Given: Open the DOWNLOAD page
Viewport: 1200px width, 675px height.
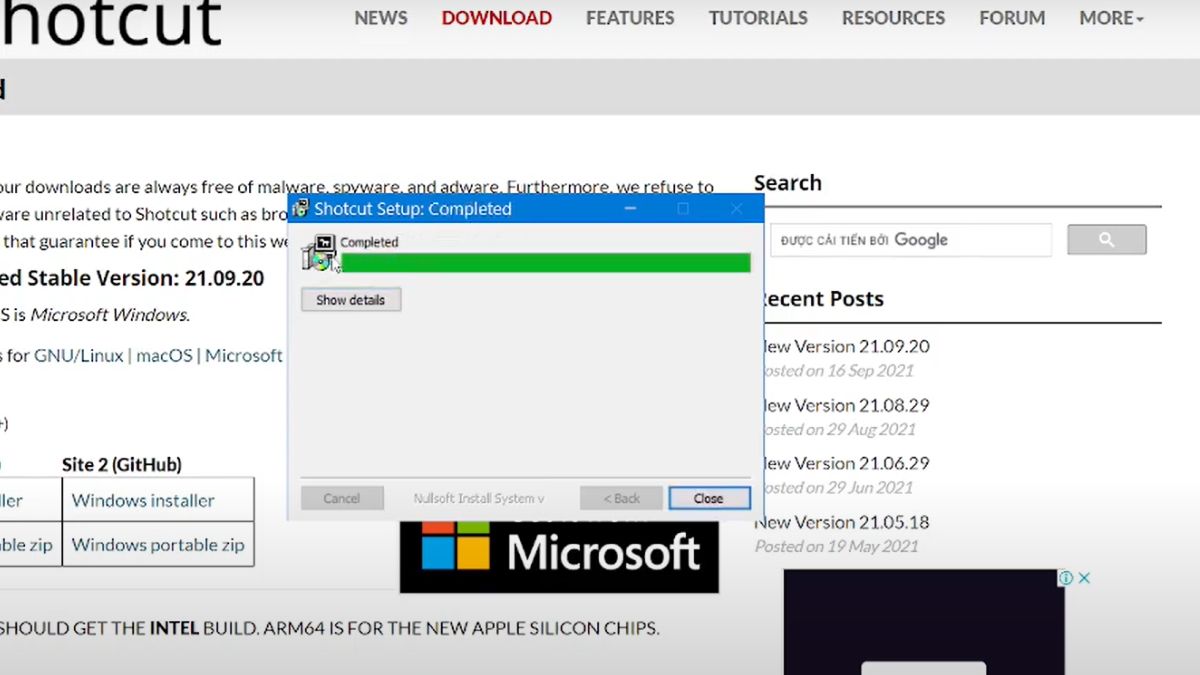Looking at the screenshot, I should pyautogui.click(x=497, y=18).
